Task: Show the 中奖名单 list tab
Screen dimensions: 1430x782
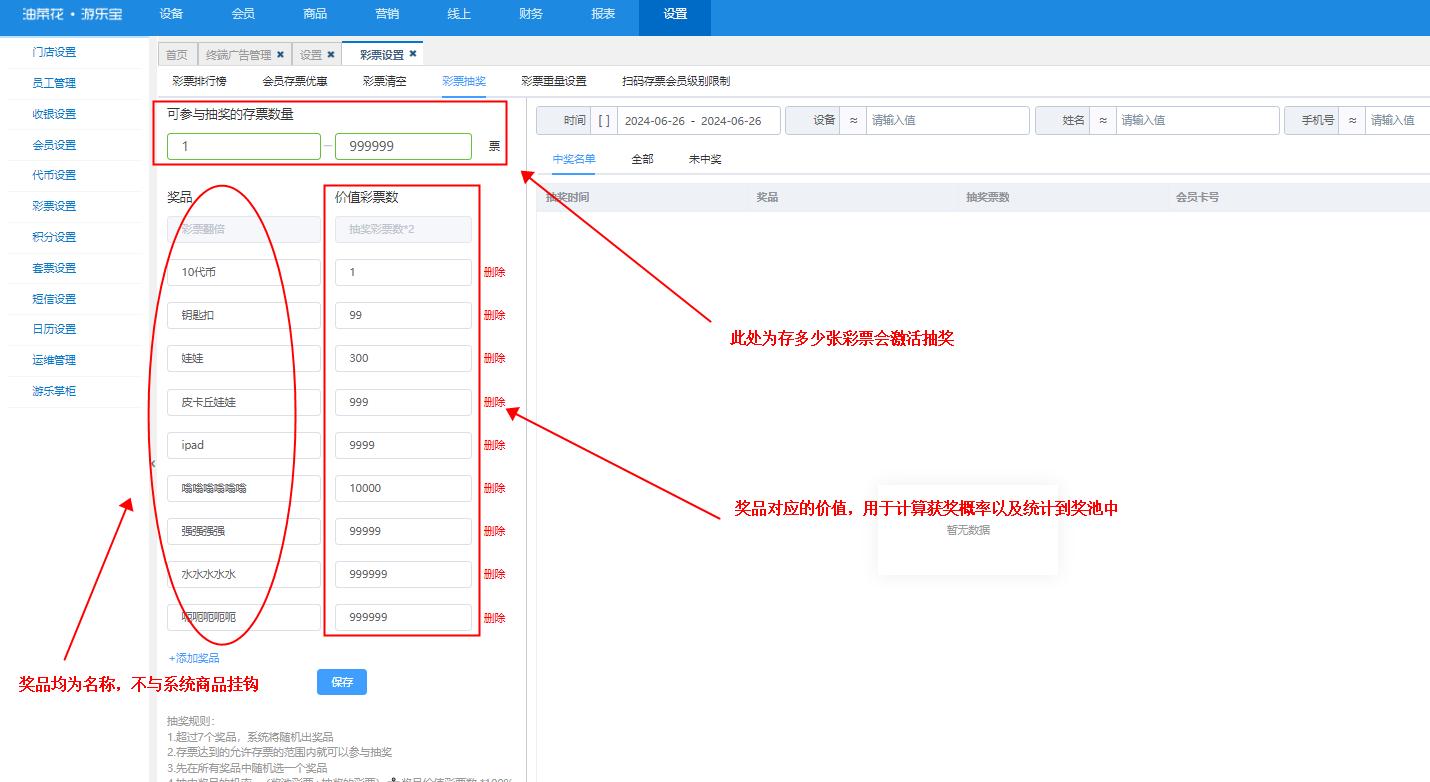Action: pos(574,159)
